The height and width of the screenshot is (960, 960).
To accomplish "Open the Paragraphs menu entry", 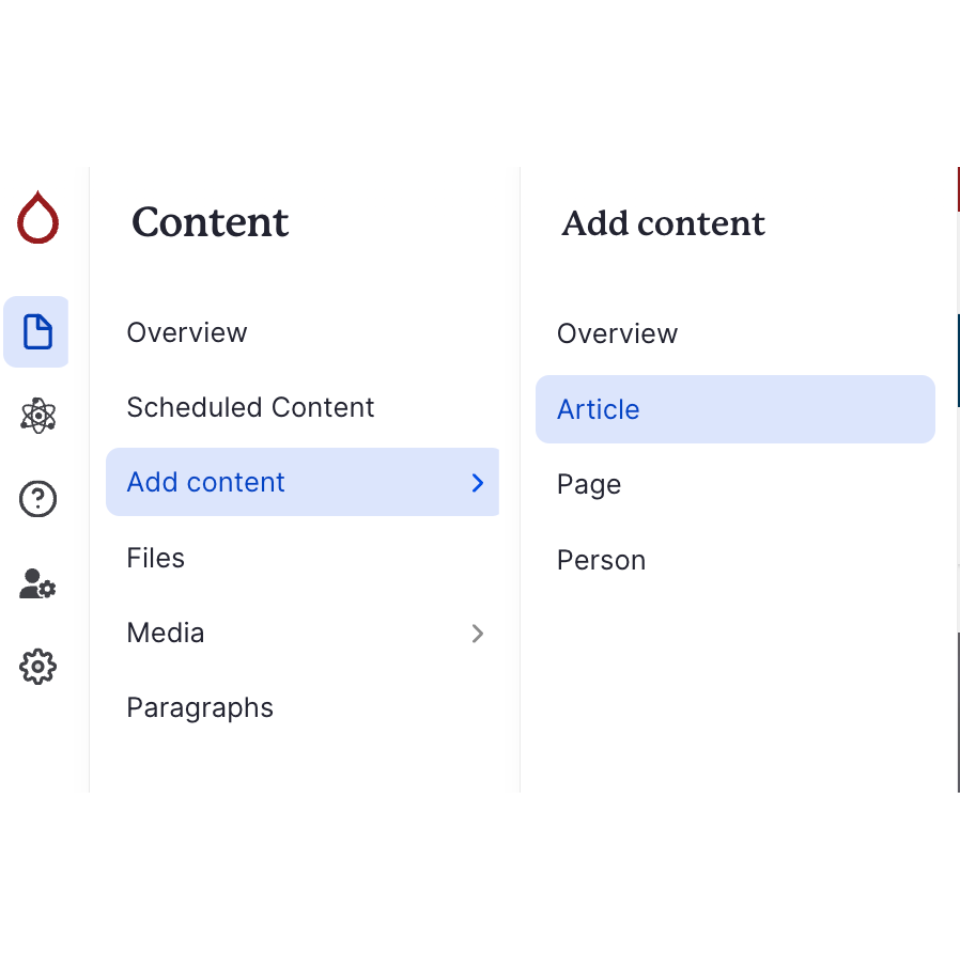I will coord(200,708).
